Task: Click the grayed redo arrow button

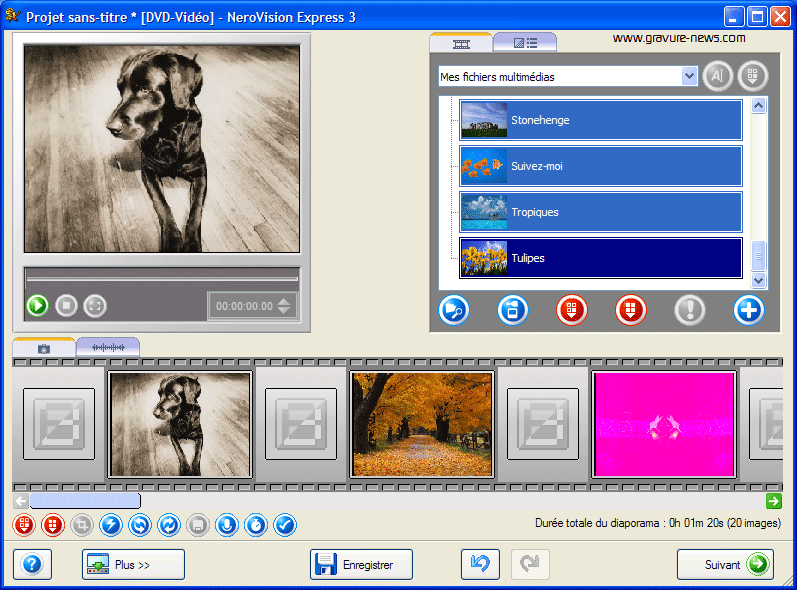Action: click(530, 564)
